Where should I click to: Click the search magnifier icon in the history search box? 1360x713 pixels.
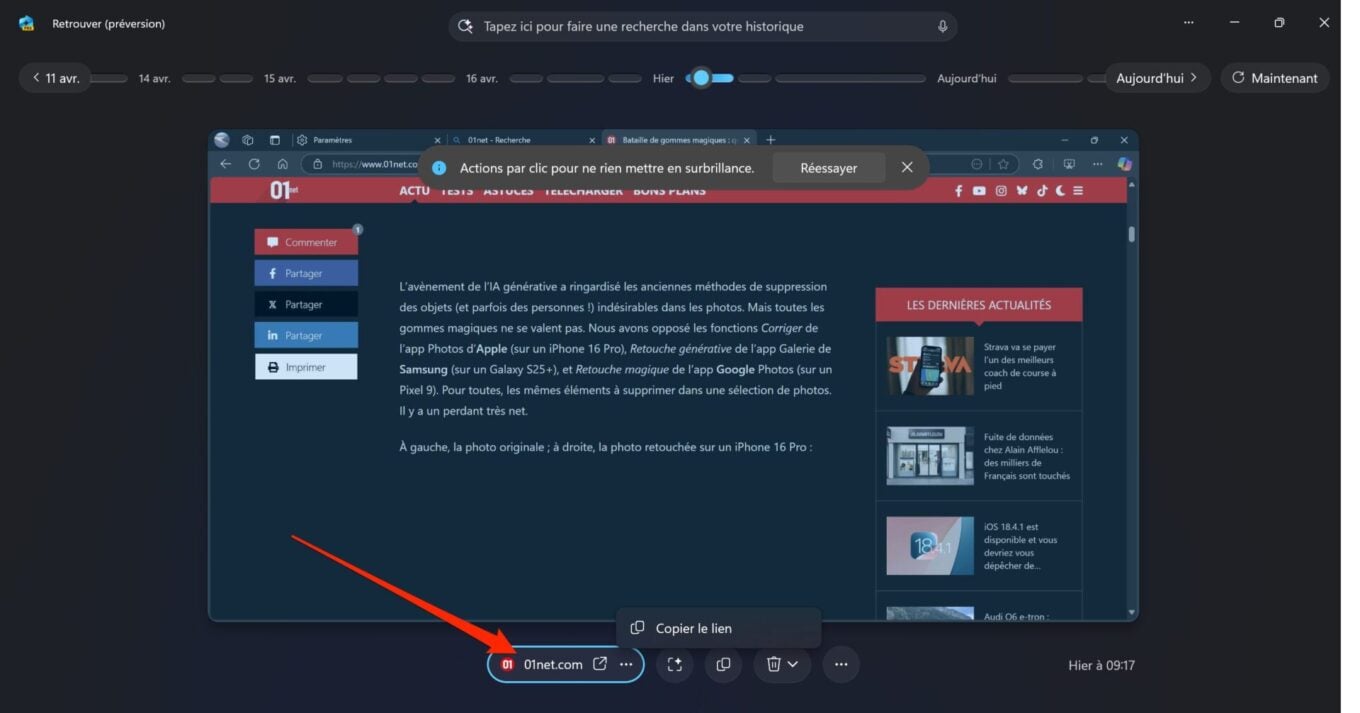tap(465, 27)
